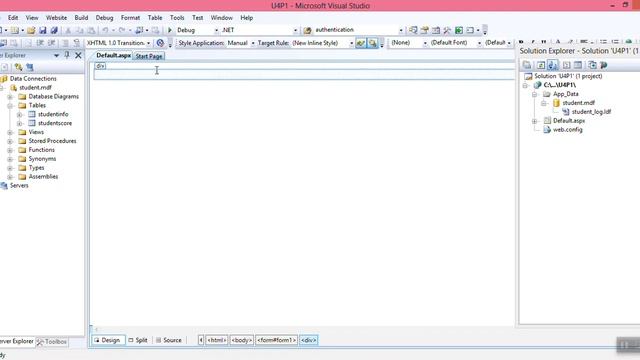Start debugging with the green play arrow

pos(170,30)
